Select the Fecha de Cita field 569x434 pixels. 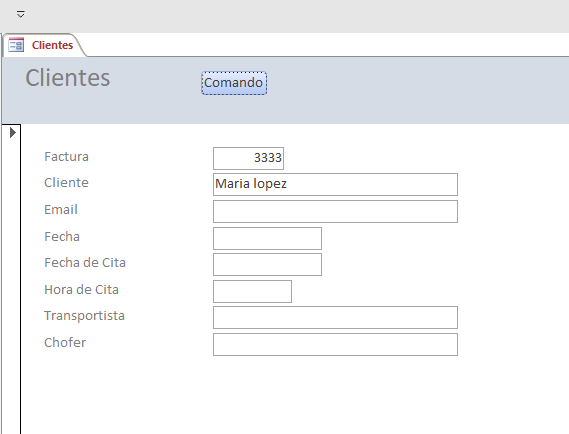(267, 265)
